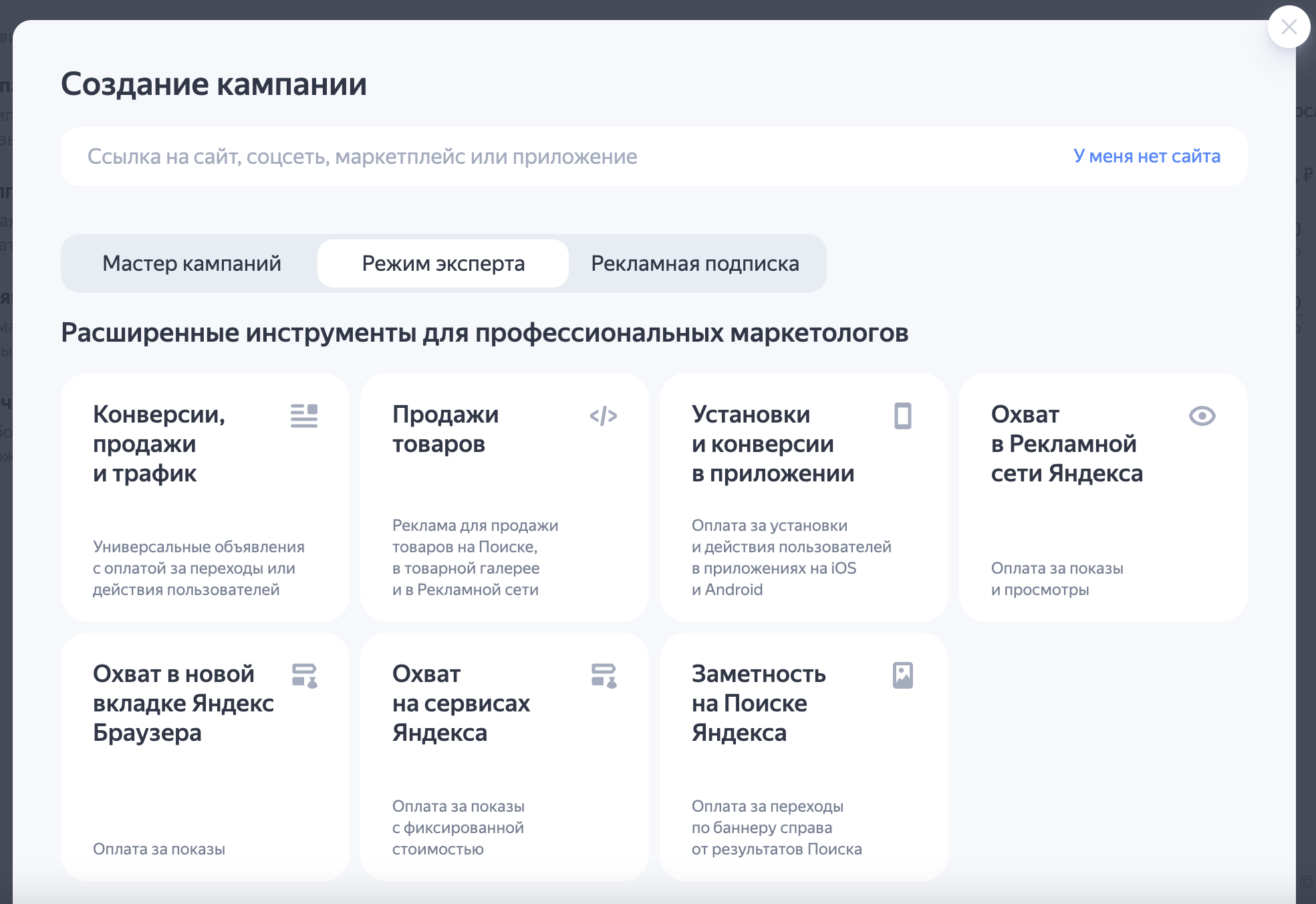This screenshot has width=1316, height=904.
Task: Click description Оплата за показы и просмотры
Action: point(1057,579)
